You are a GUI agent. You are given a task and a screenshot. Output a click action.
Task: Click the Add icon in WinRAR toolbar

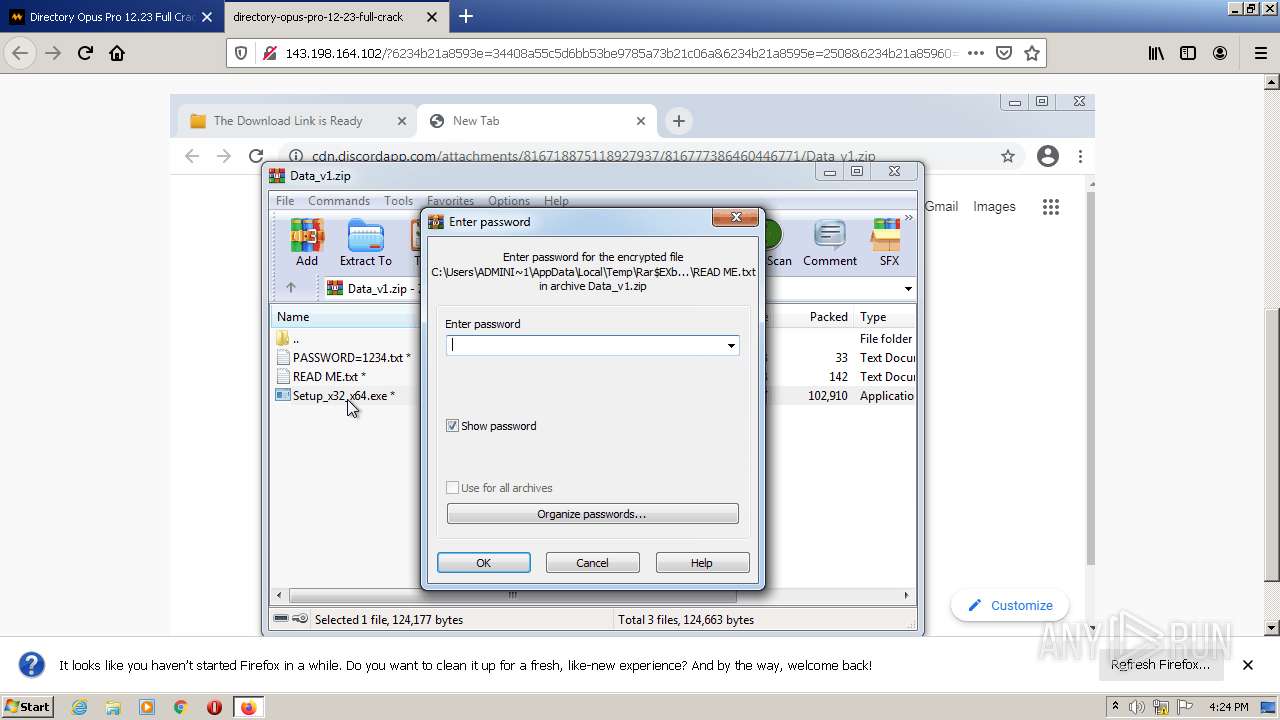(x=307, y=244)
